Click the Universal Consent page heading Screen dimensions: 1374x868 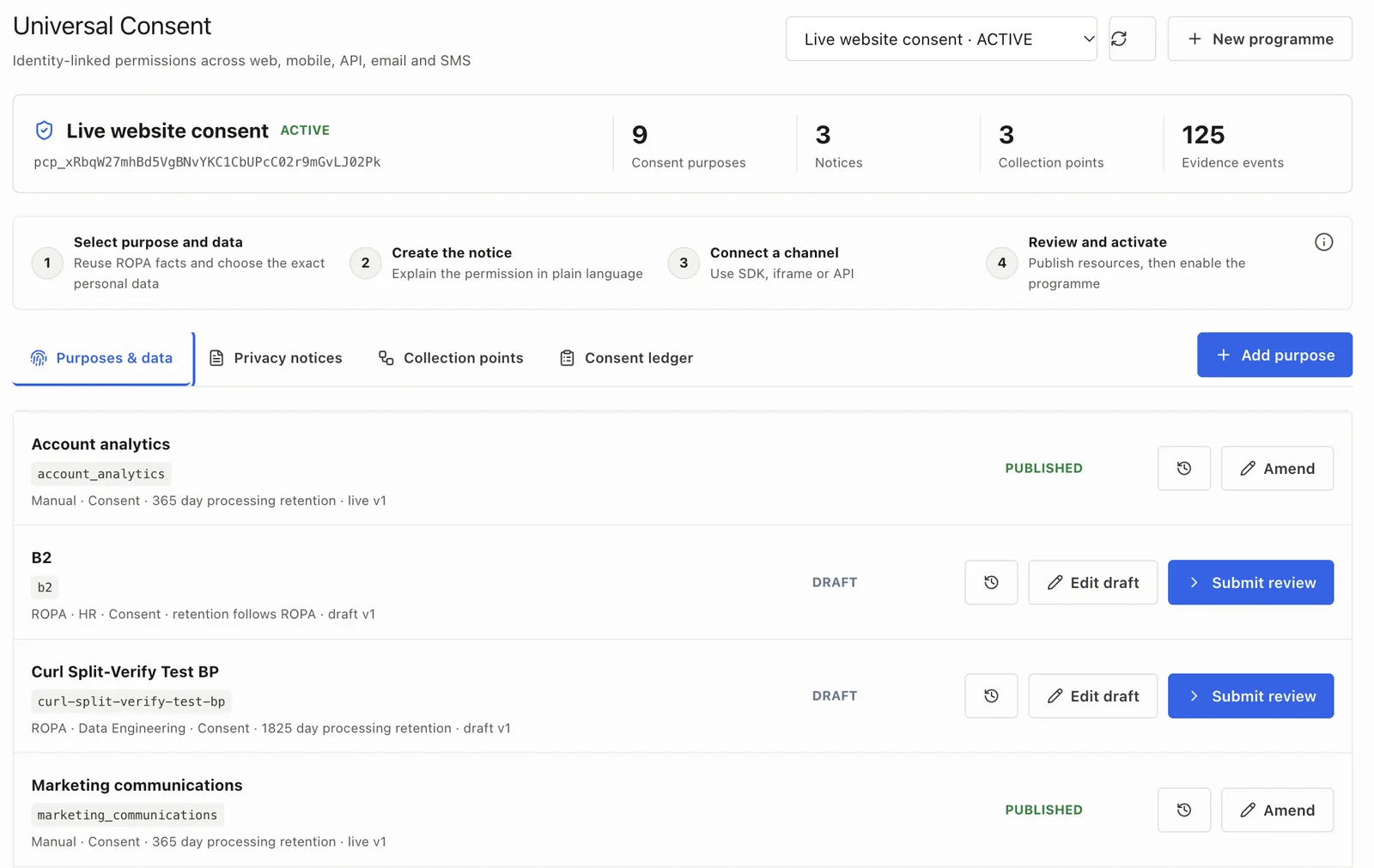point(112,26)
